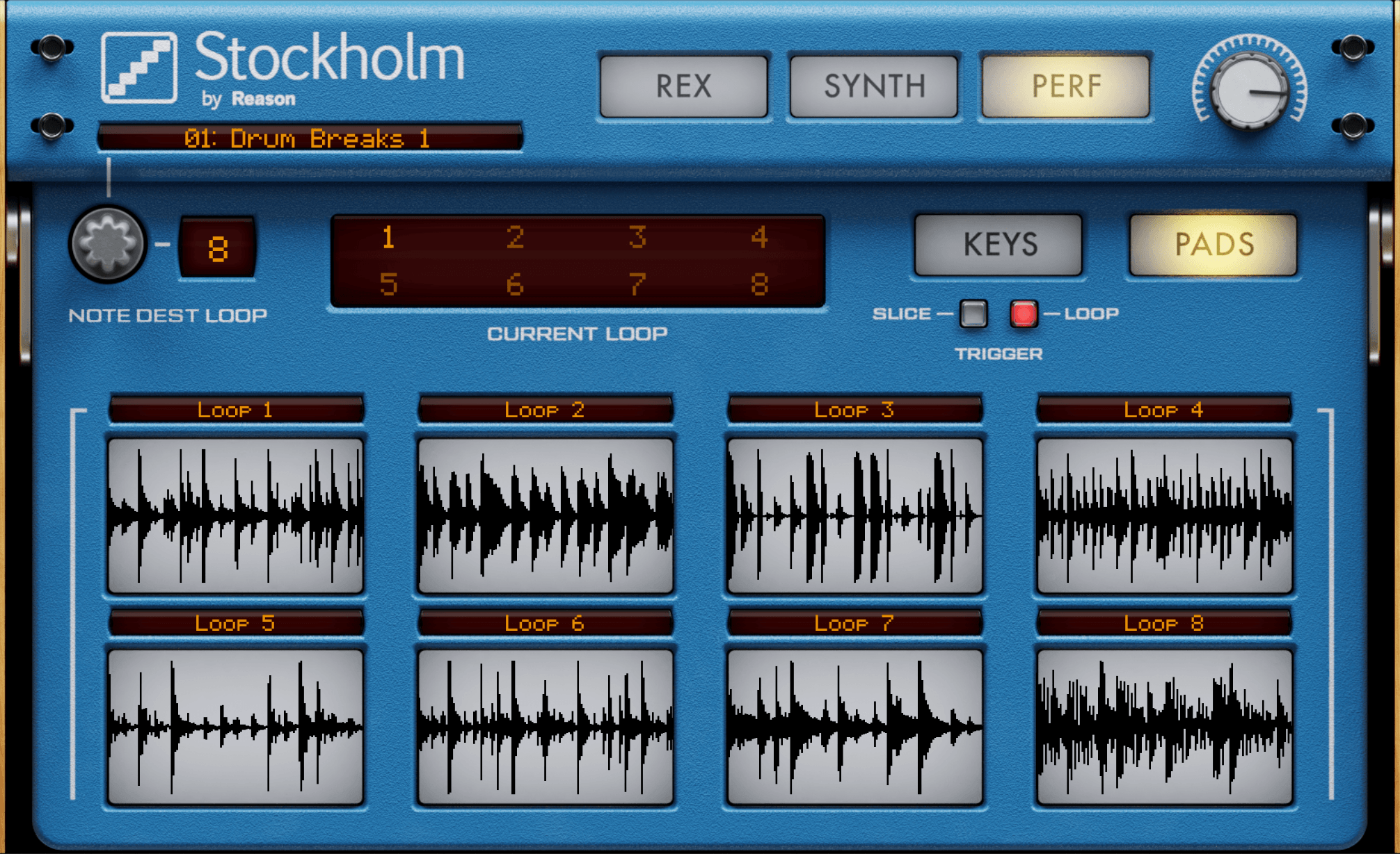
Task: Trigger the Loop 2 waveform pad
Action: click(x=546, y=515)
